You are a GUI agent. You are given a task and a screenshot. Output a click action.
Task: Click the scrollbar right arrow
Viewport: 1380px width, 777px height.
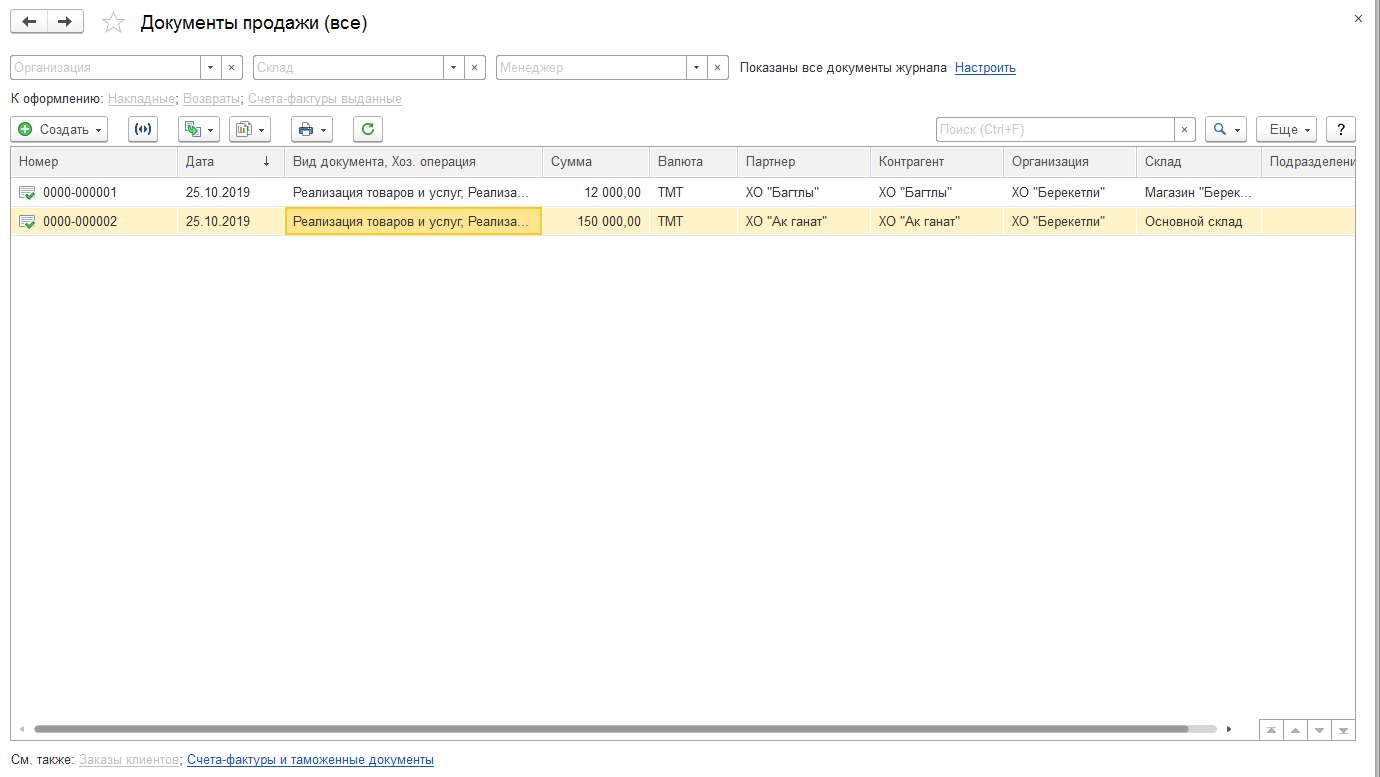[x=1229, y=729]
